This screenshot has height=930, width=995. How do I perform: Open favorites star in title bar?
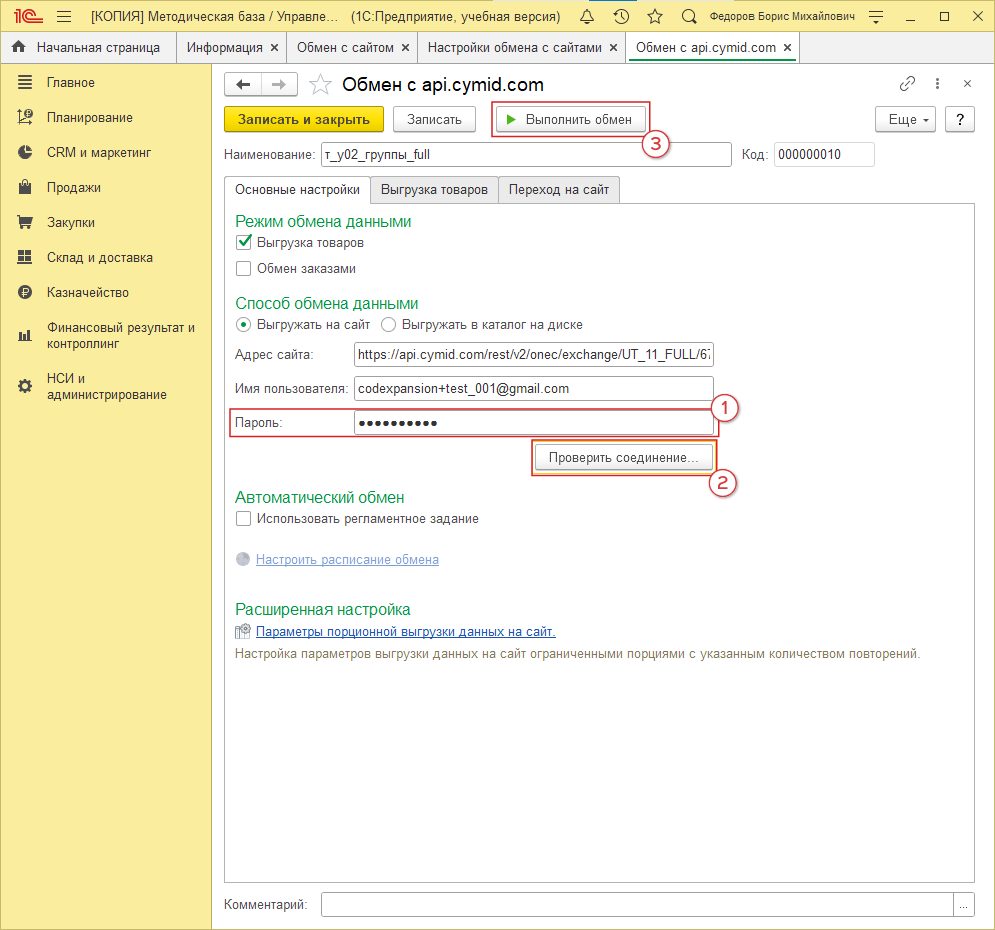point(655,17)
